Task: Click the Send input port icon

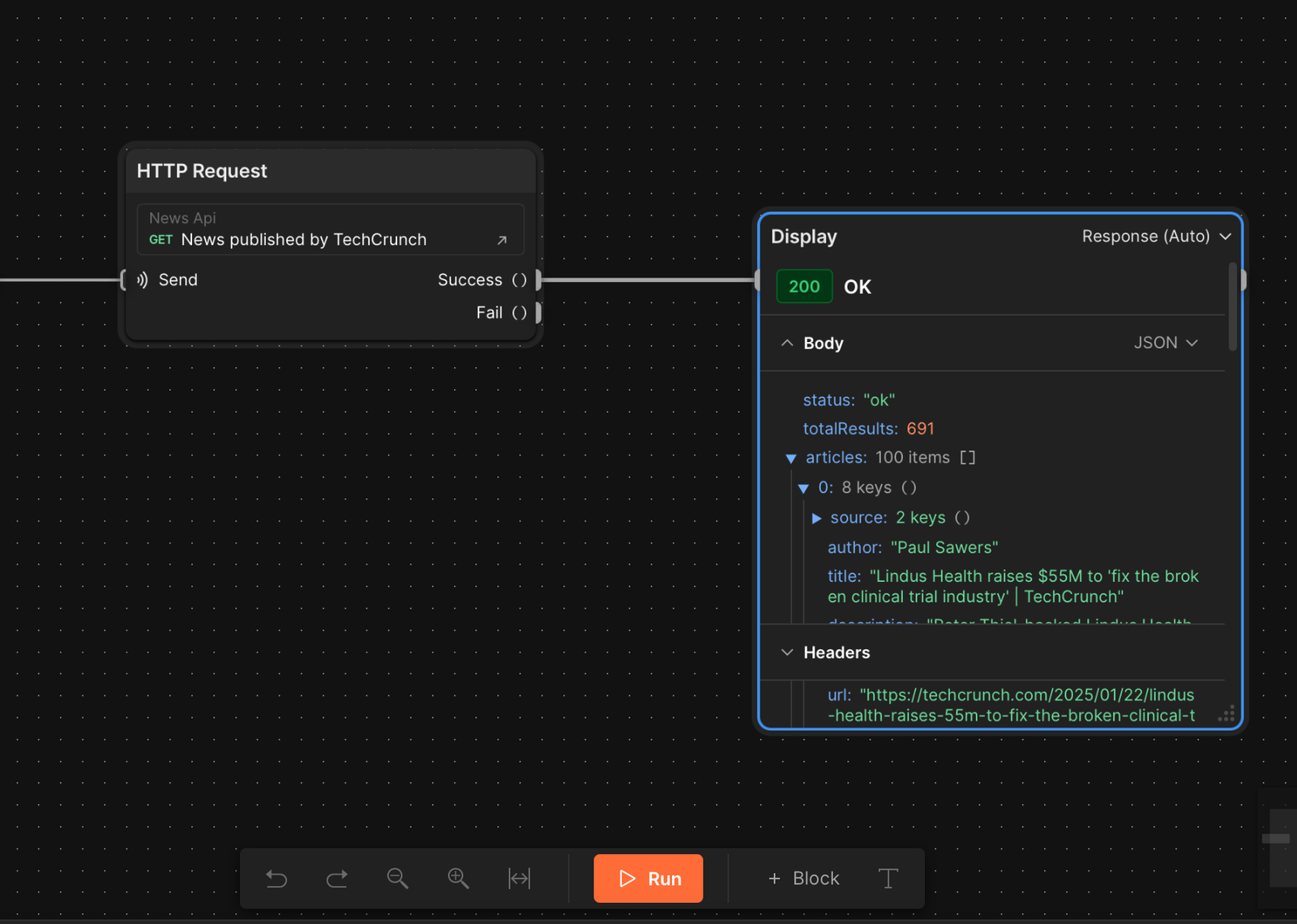Action: point(143,280)
